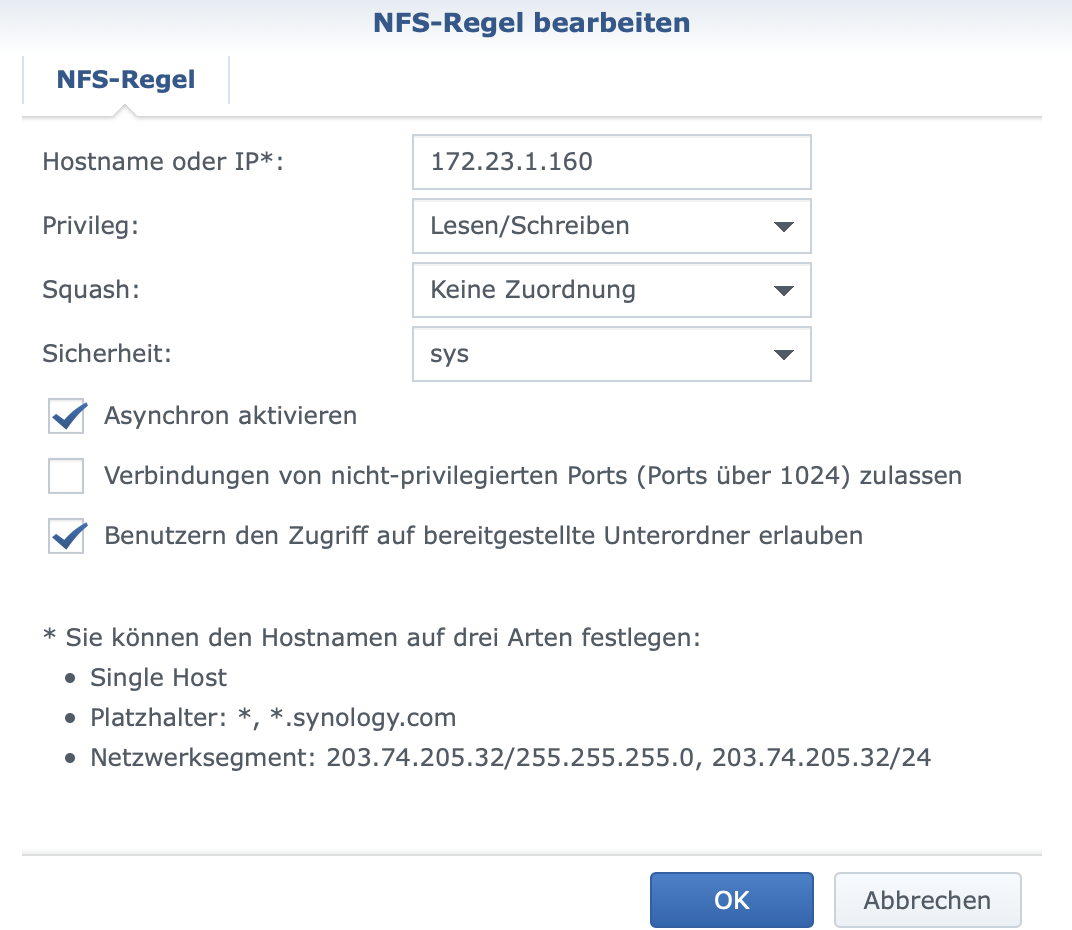
Task: Uncheck the Unterordner access checkbox
Action: pyautogui.click(x=67, y=537)
